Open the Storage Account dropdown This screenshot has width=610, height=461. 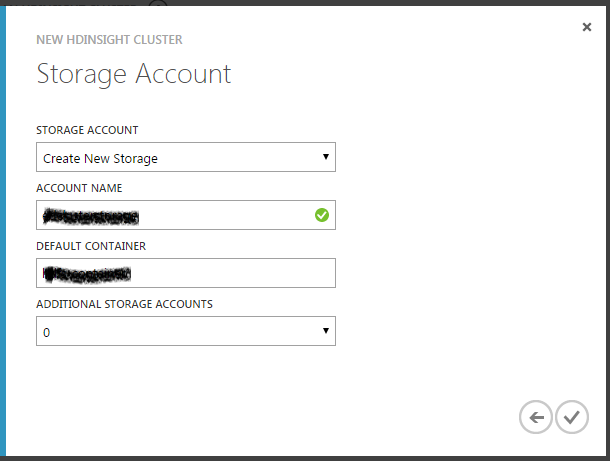click(x=185, y=158)
